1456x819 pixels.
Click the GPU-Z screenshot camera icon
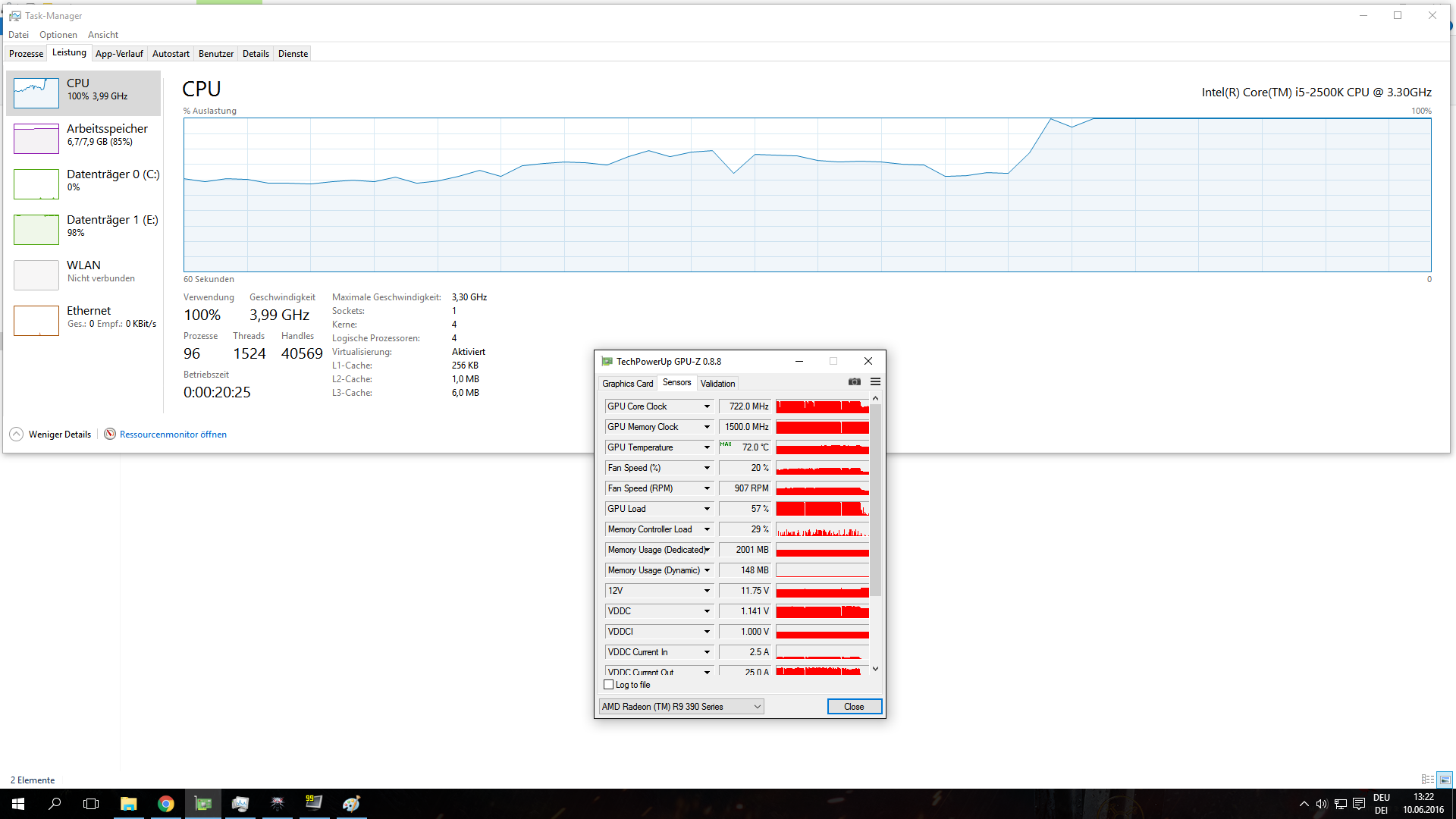click(x=855, y=382)
